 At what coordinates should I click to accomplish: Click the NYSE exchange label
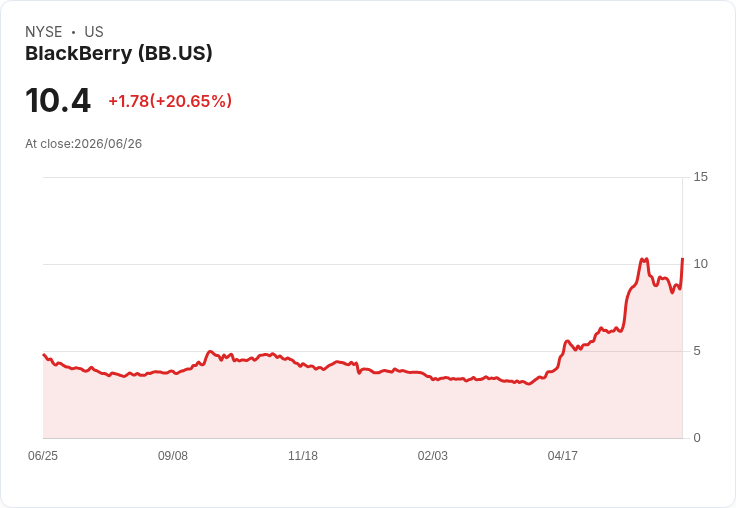pos(44,32)
